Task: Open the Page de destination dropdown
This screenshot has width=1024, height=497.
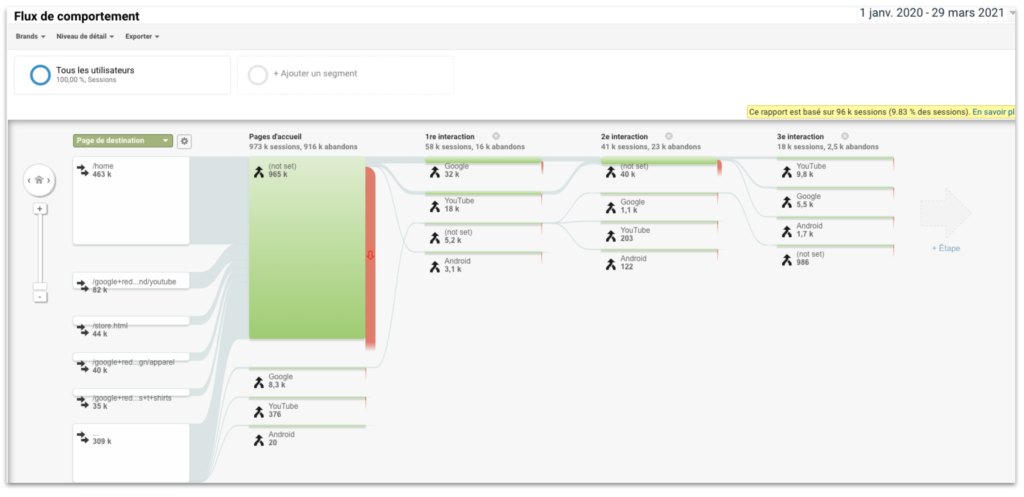Action: point(122,141)
